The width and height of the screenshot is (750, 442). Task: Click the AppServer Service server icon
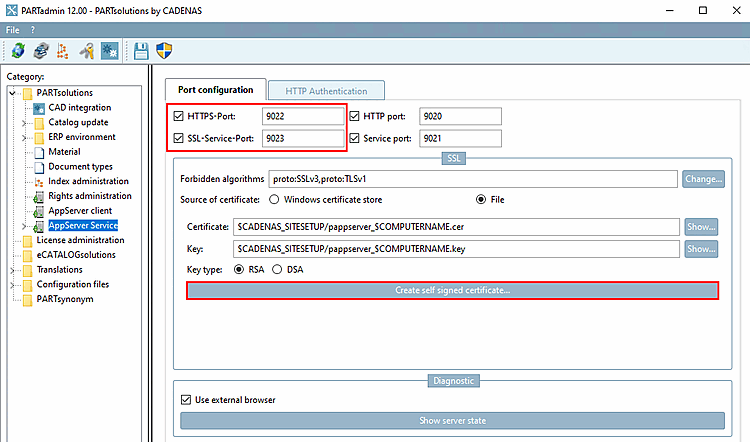click(x=39, y=226)
